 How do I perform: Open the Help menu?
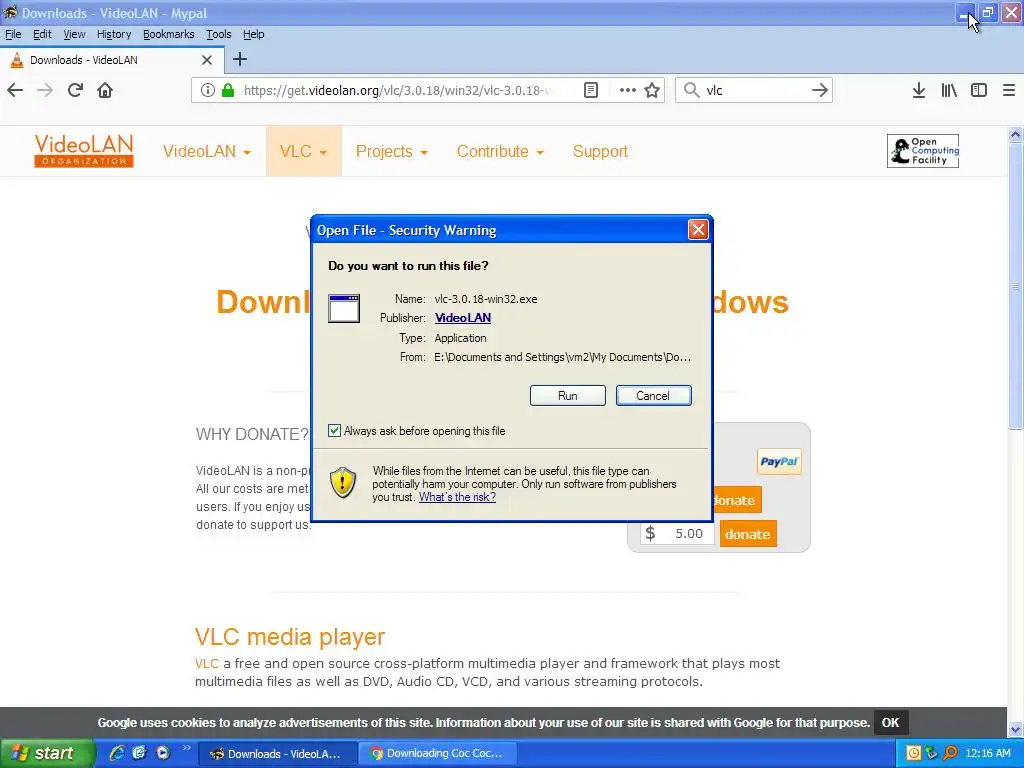[253, 34]
